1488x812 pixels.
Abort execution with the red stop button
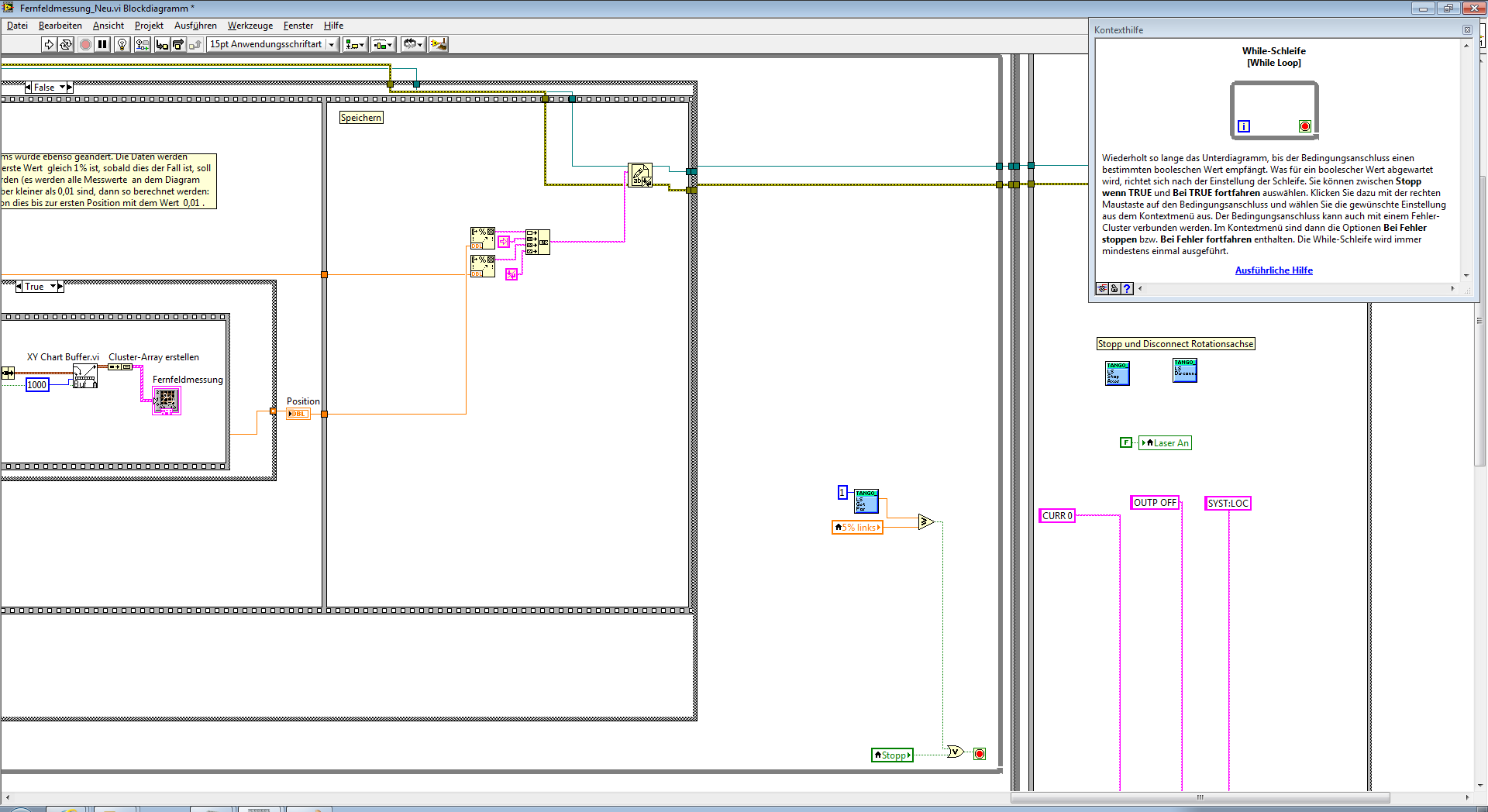tap(85, 44)
